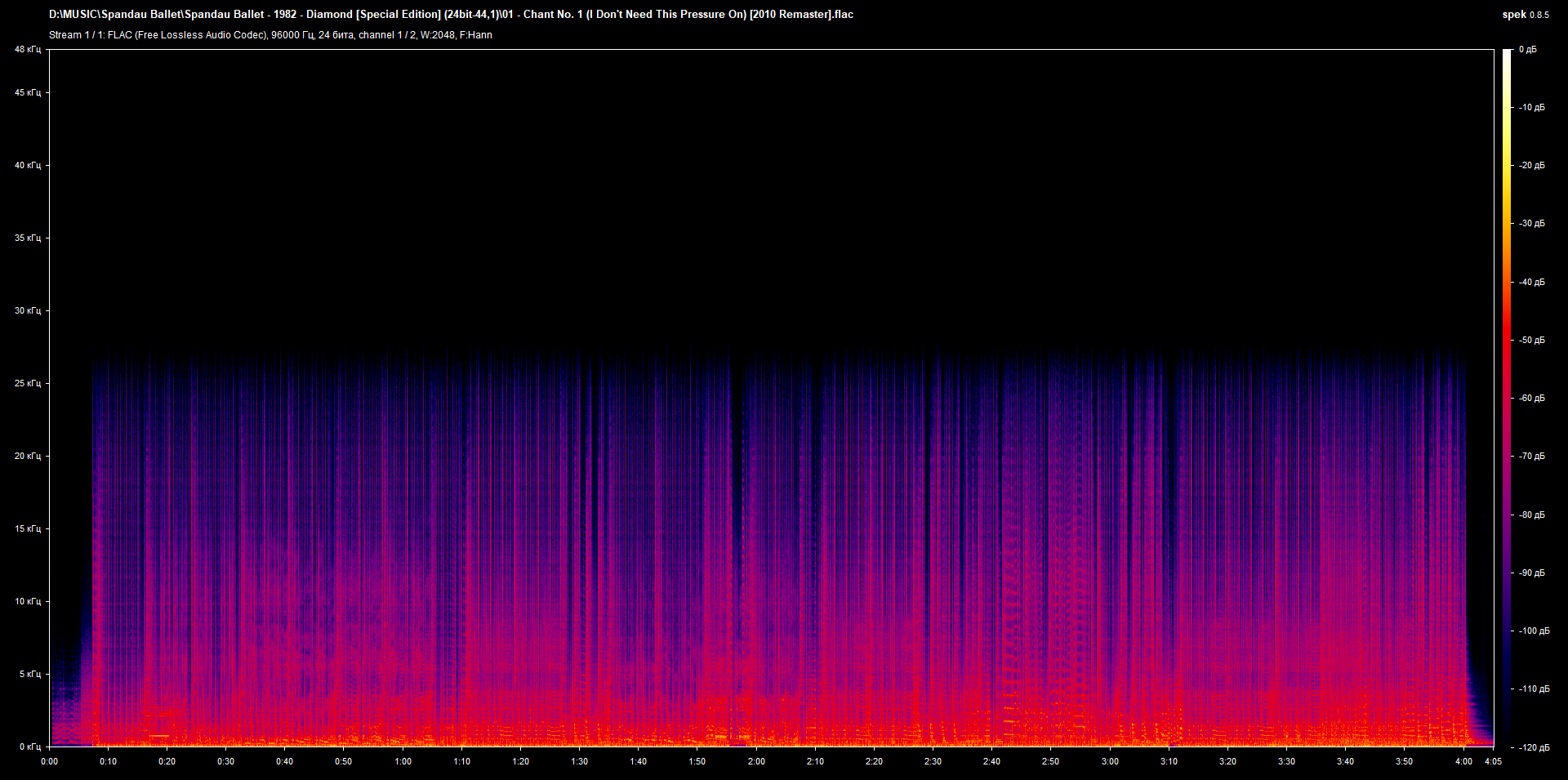1568x780 pixels.
Task: Click the 0 дБ level label
Action: (x=1527, y=50)
